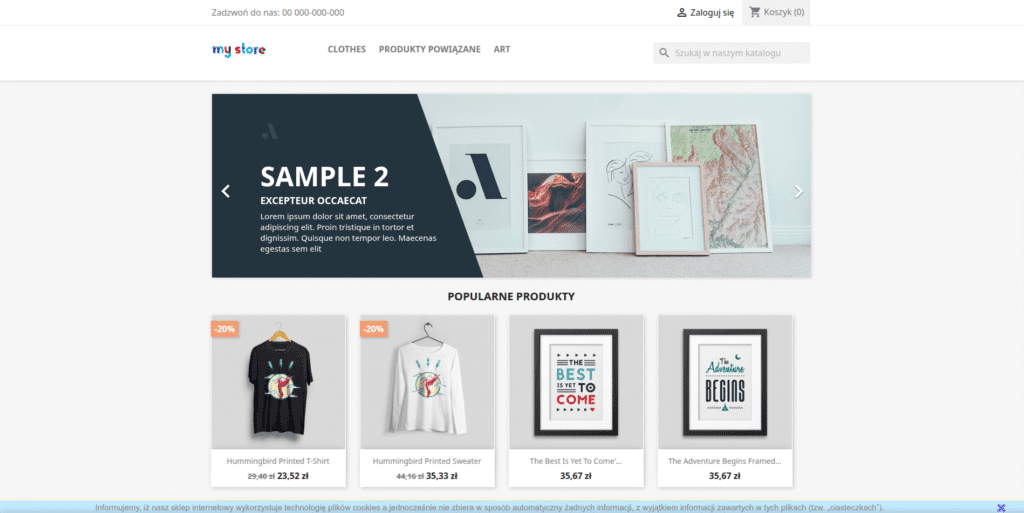Open the PRODUKTY POWIĄZANE menu
Image resolution: width=1024 pixels, height=513 pixels.
tap(430, 49)
